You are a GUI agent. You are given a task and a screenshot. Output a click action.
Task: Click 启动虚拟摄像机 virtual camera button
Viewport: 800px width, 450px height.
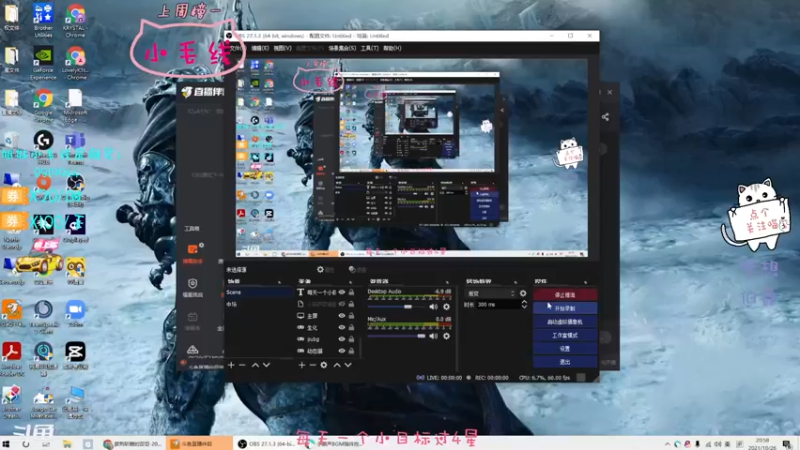565,322
